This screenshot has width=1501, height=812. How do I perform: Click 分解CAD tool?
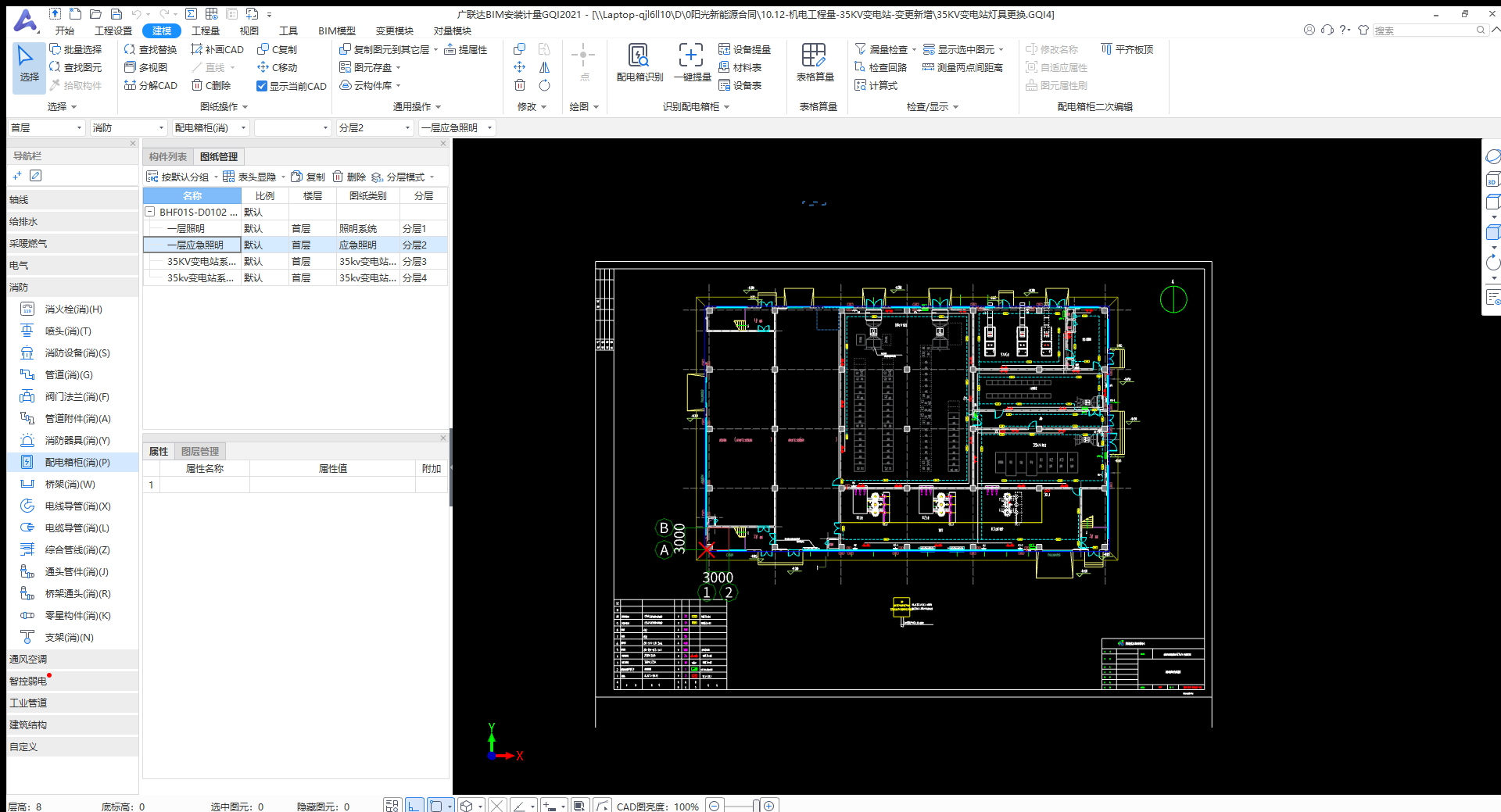click(151, 85)
